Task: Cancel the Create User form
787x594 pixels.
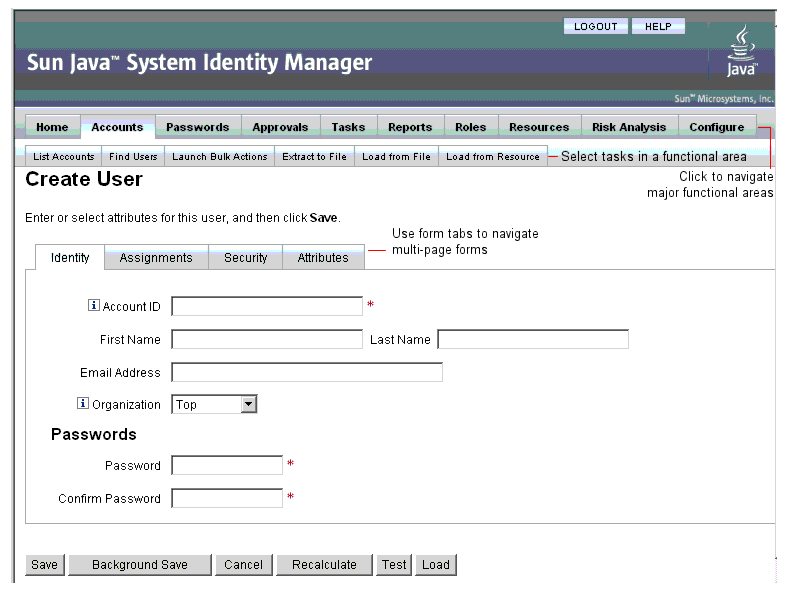Action: (x=243, y=565)
